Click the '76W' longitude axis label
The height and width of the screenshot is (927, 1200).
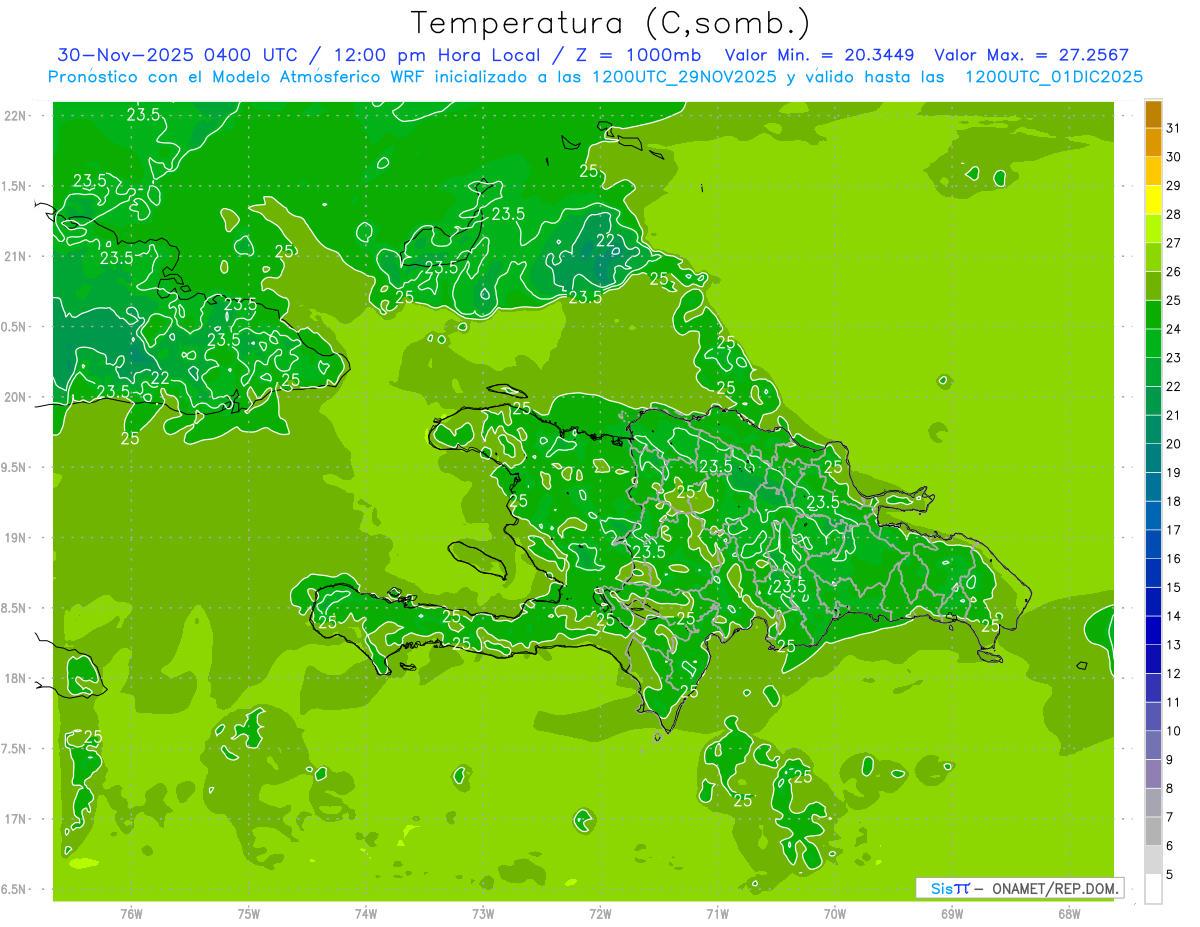[x=131, y=914]
